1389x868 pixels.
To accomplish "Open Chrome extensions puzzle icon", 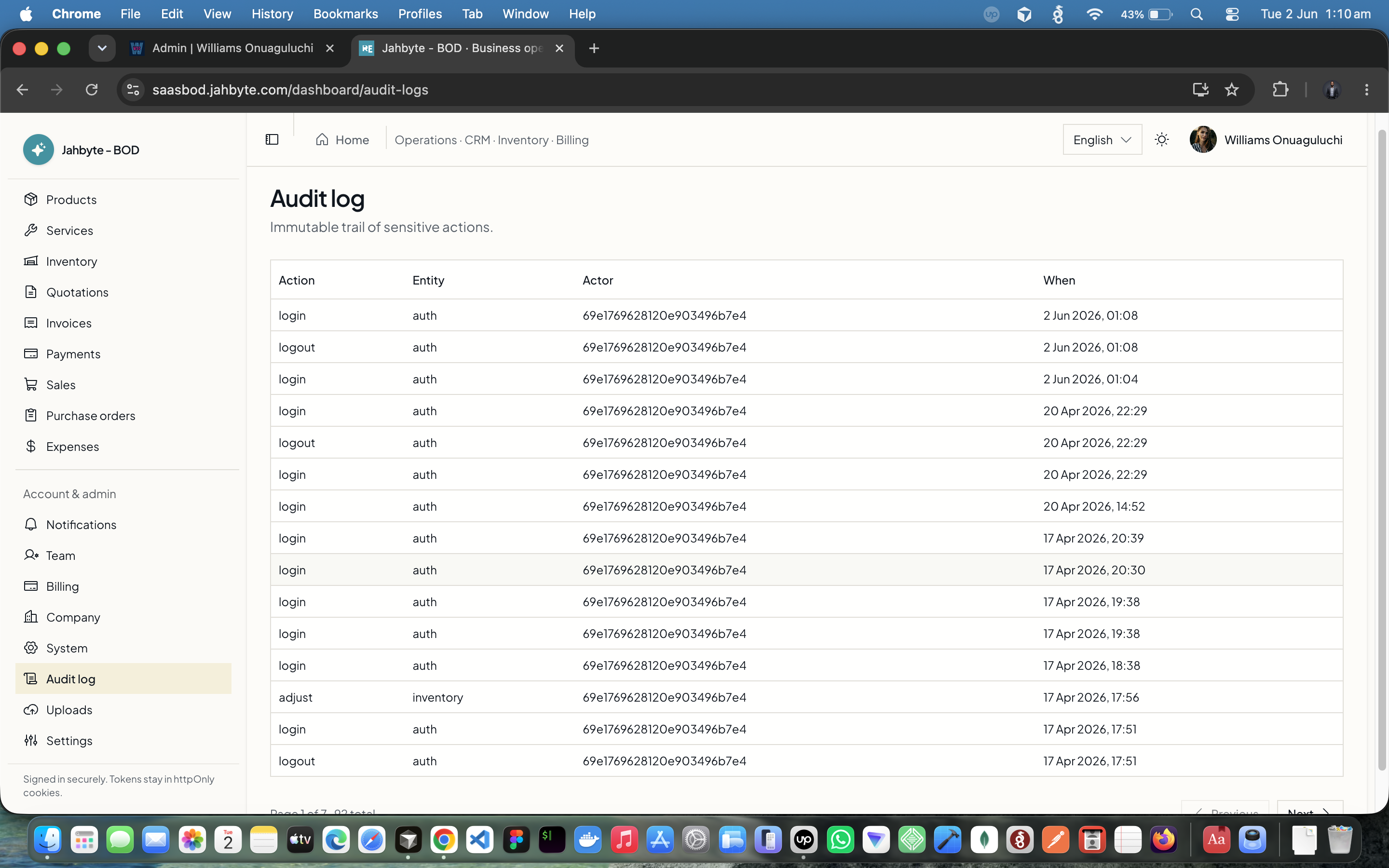I will [1280, 90].
